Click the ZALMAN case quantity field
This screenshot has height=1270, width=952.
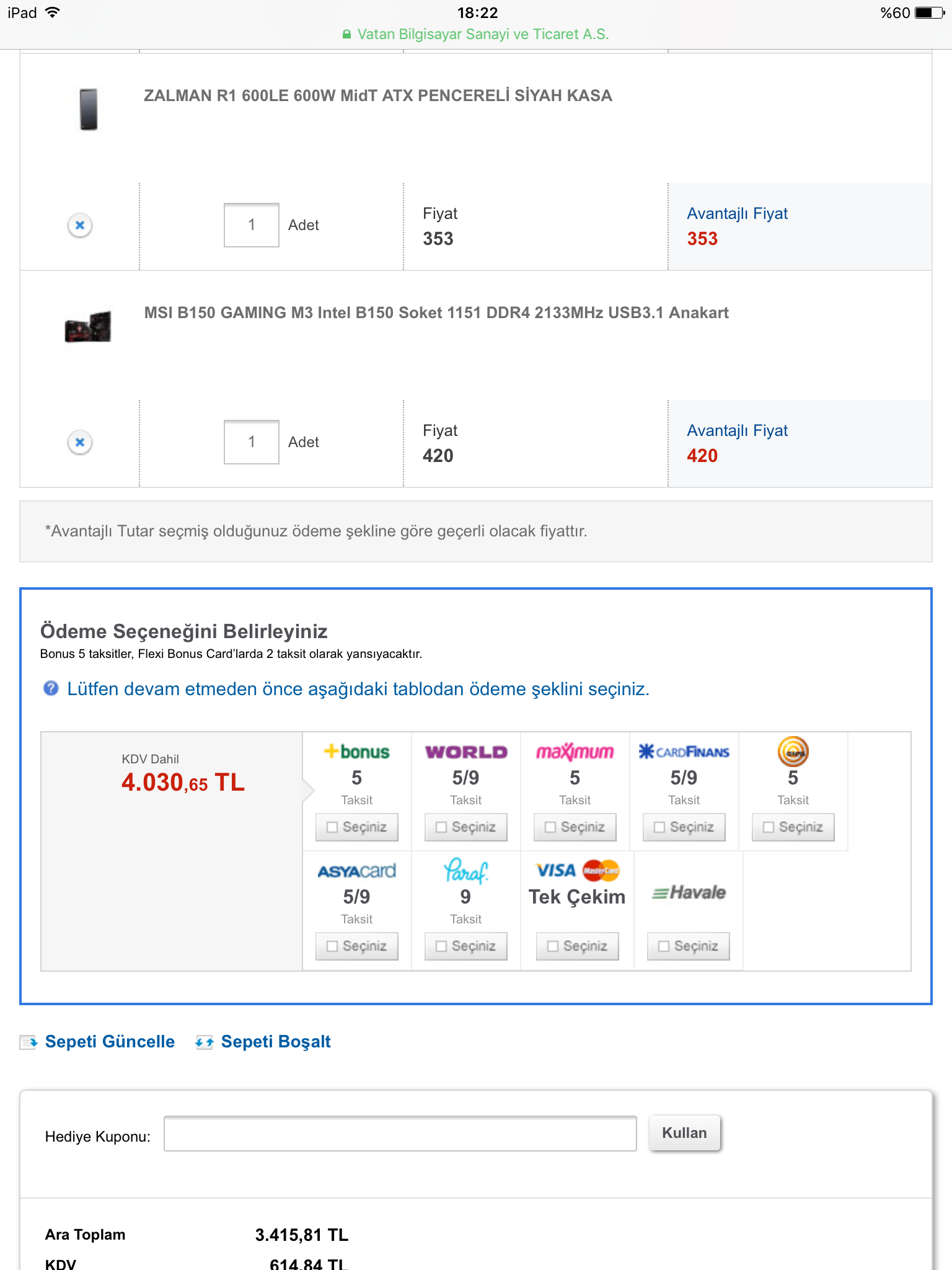(x=252, y=225)
